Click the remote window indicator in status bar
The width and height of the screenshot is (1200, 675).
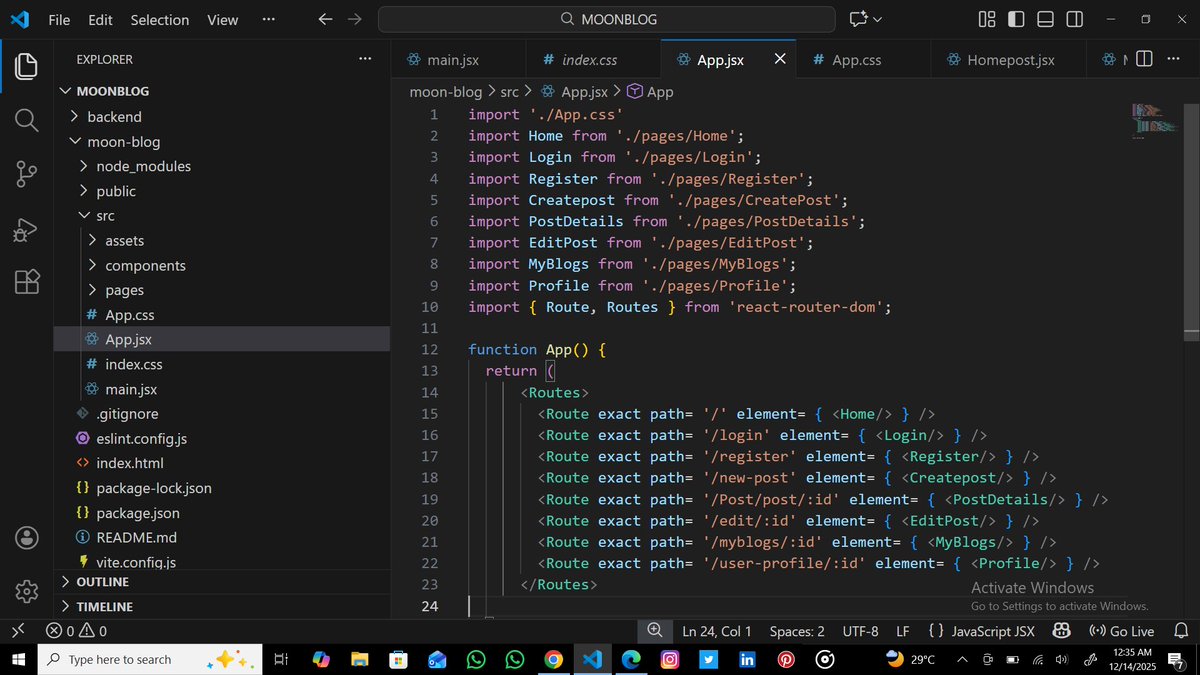pyautogui.click(x=17, y=631)
